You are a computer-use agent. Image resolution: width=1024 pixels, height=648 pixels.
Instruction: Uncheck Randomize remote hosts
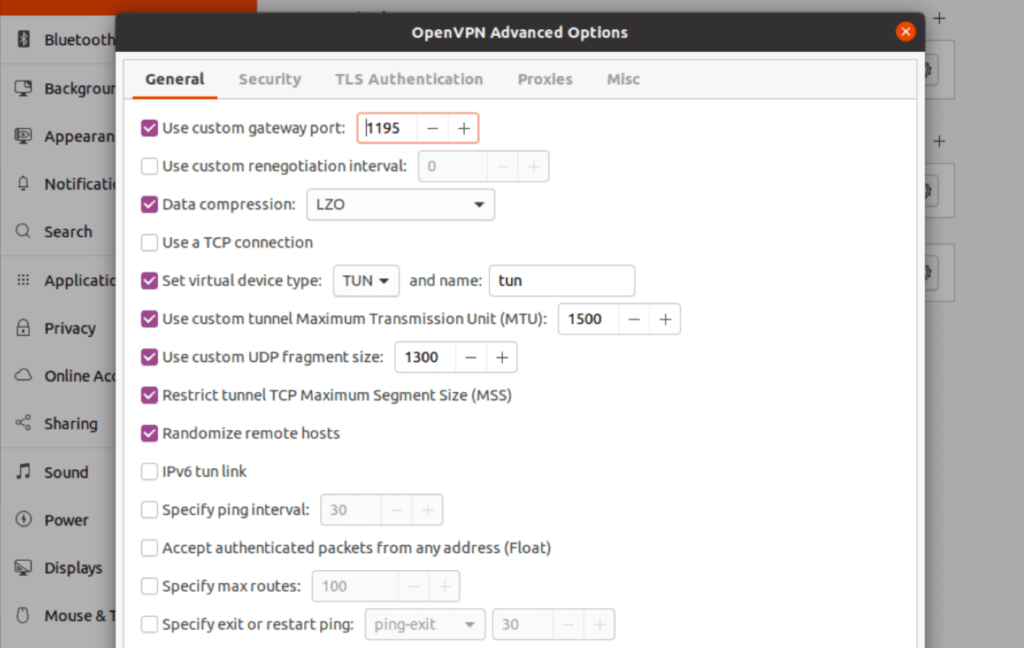click(150, 434)
